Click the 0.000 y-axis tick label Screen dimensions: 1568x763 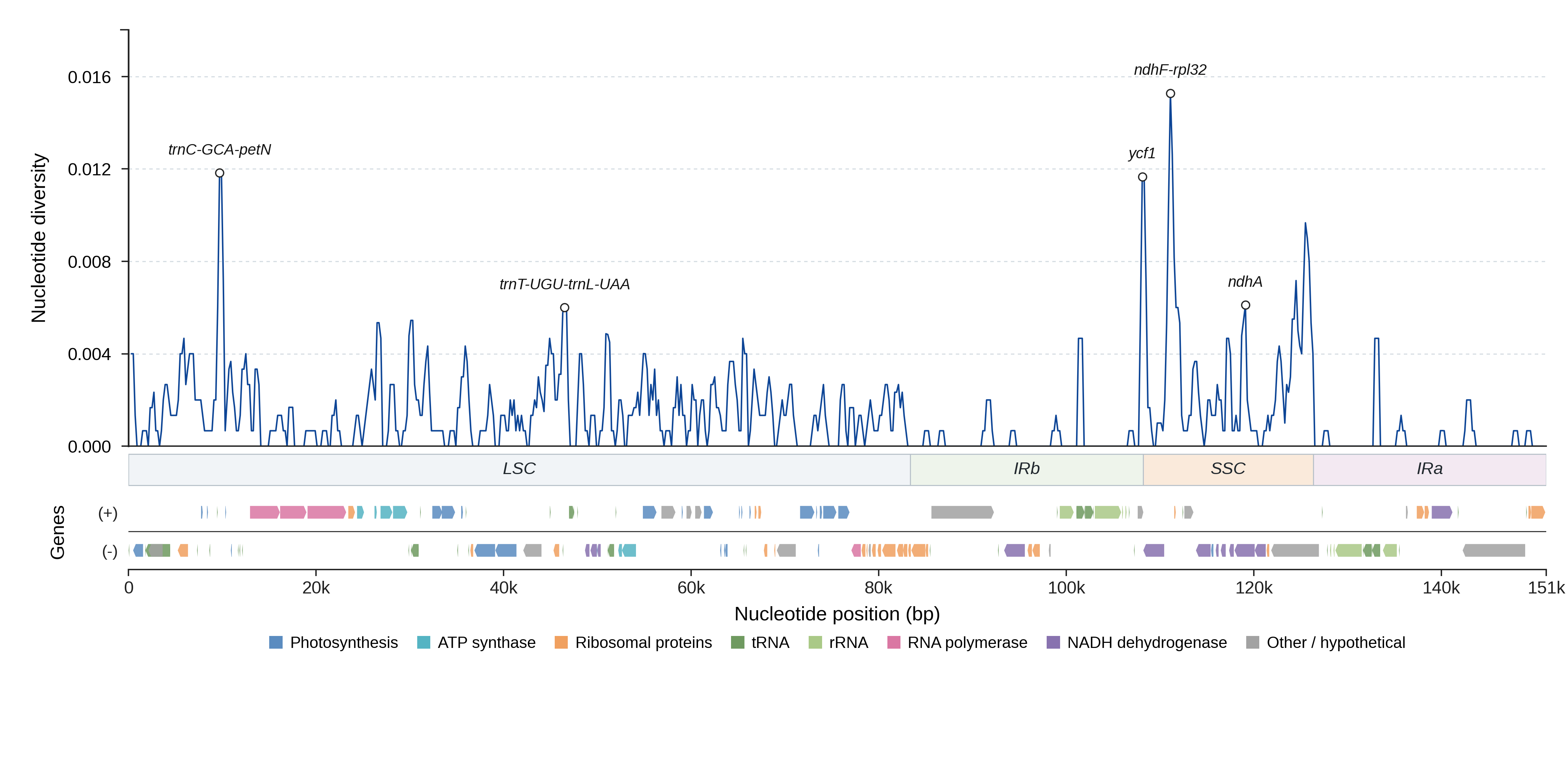click(90, 447)
